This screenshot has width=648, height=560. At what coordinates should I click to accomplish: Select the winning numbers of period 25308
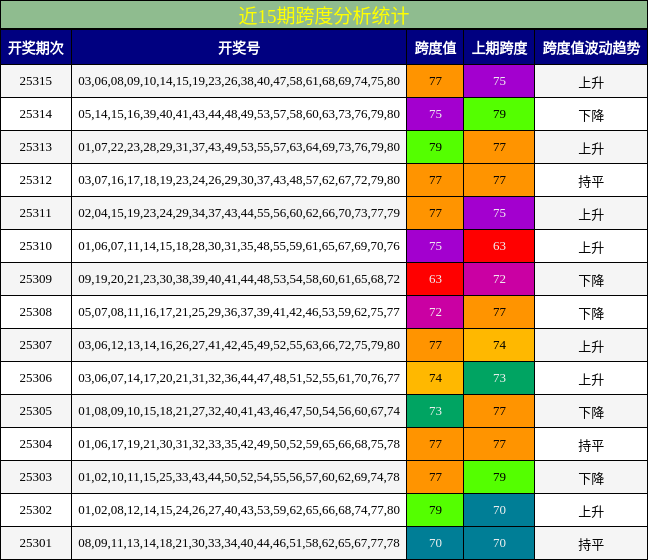[x=239, y=312]
